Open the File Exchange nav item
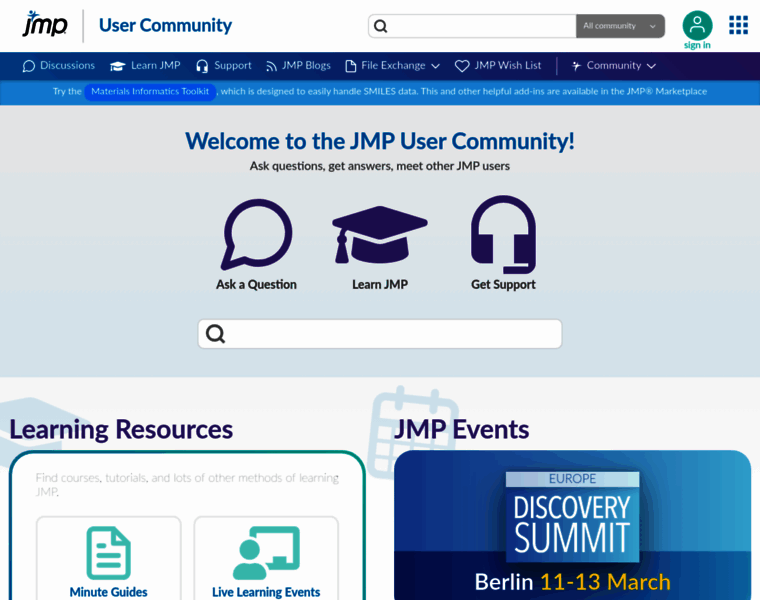This screenshot has width=760, height=600. click(x=393, y=65)
